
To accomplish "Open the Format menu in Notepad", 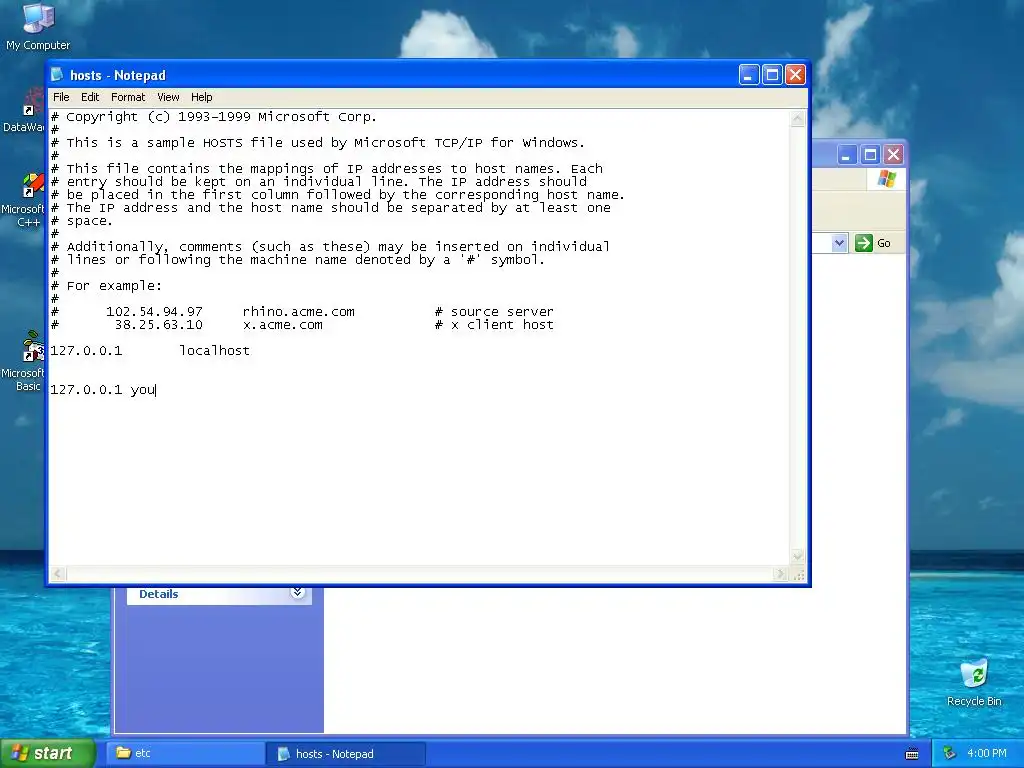I will click(128, 97).
